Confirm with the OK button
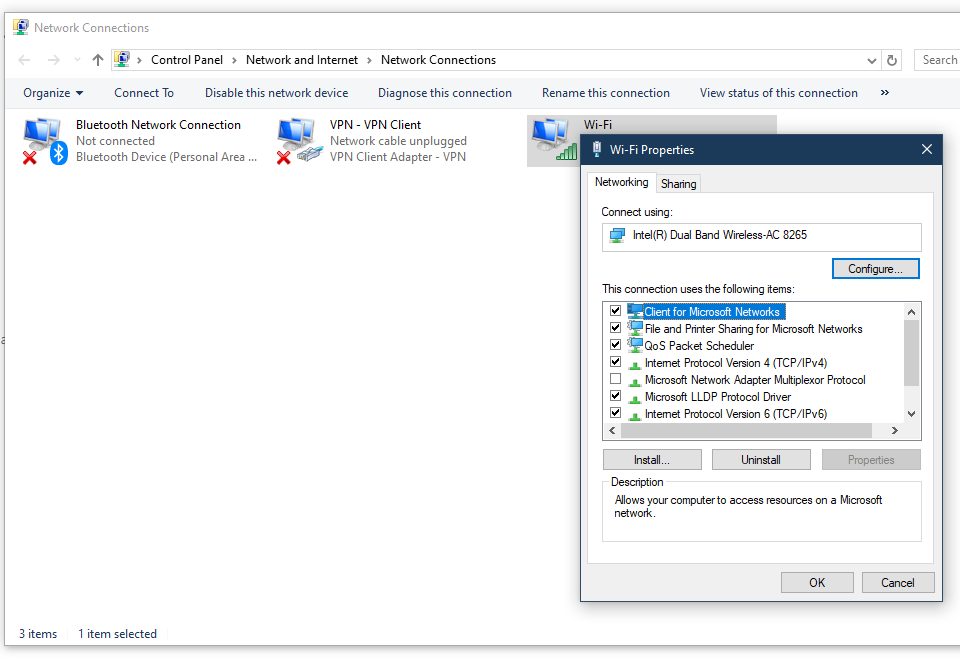Image resolution: width=960 pixels, height=672 pixels. (817, 583)
